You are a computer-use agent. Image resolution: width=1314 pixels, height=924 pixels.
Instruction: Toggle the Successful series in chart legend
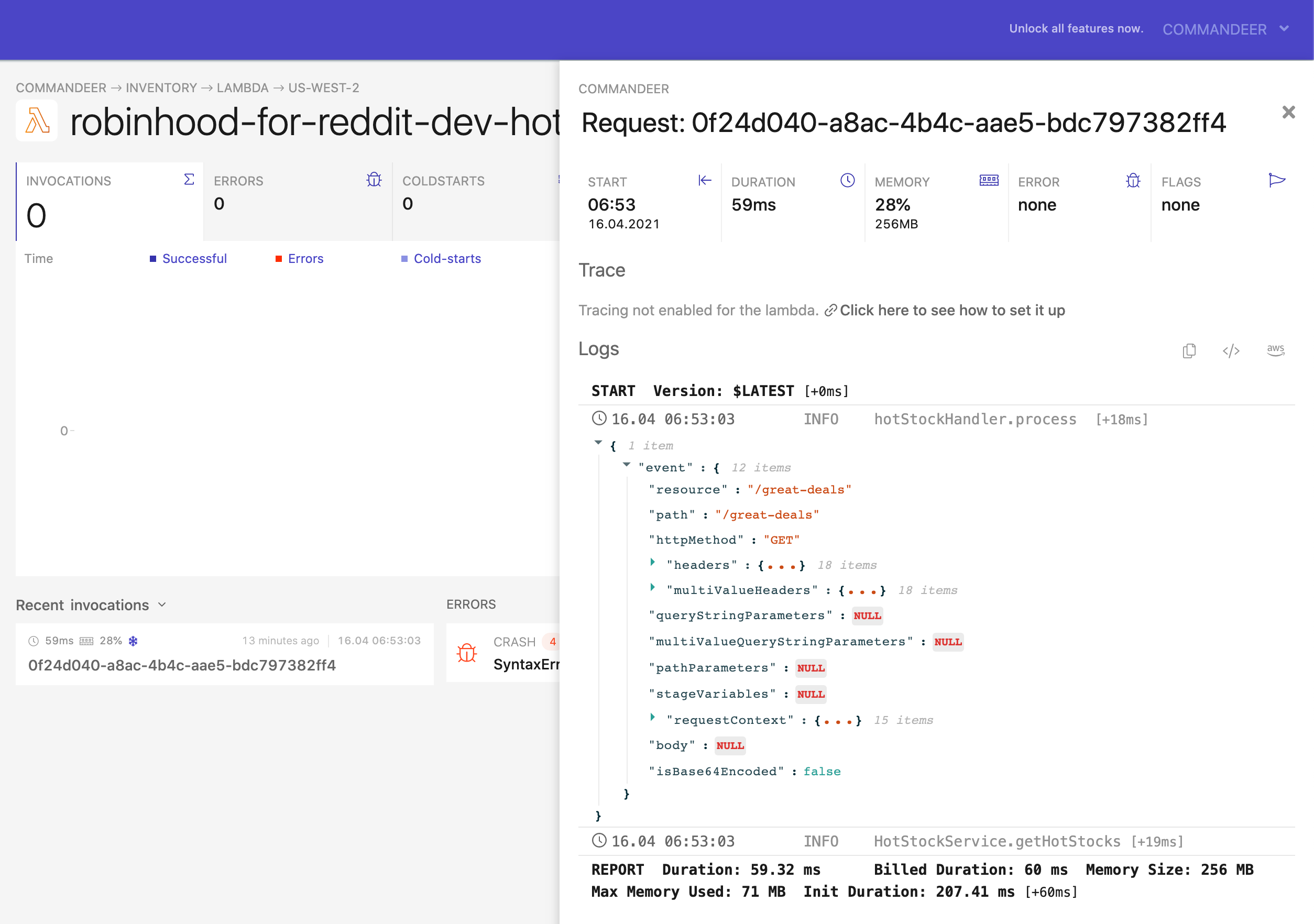tap(188, 259)
